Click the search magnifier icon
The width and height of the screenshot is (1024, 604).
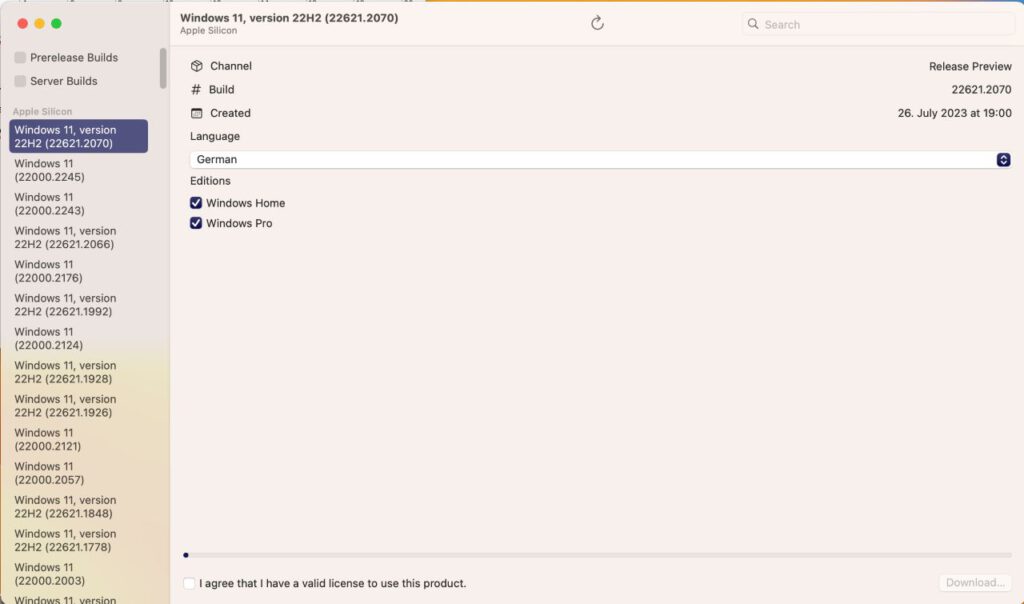tap(753, 24)
